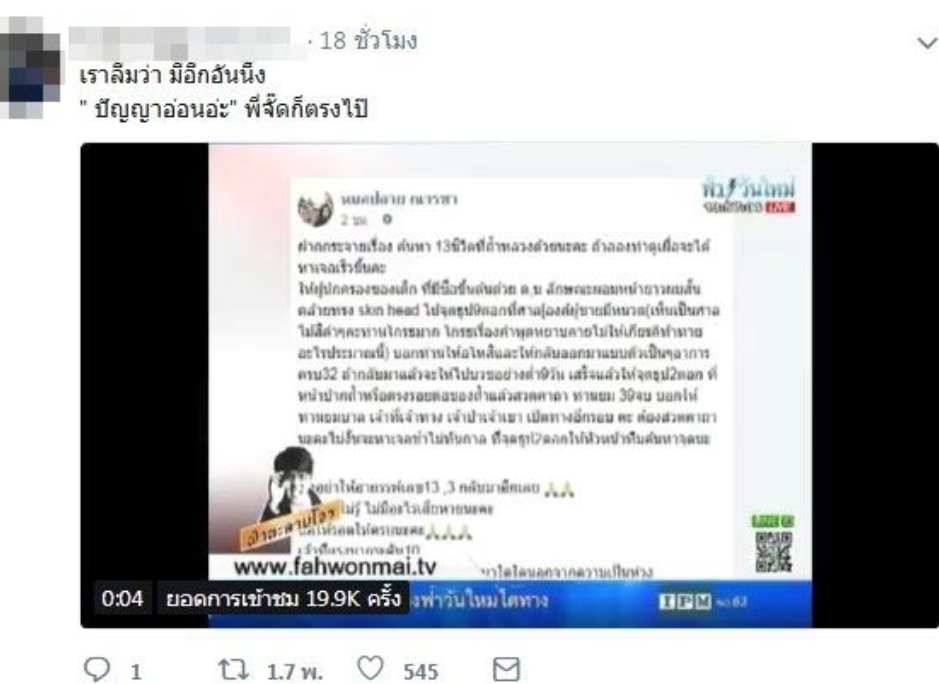Click the IPM logo in video banner
The width and height of the screenshot is (939, 684).
pos(685,601)
